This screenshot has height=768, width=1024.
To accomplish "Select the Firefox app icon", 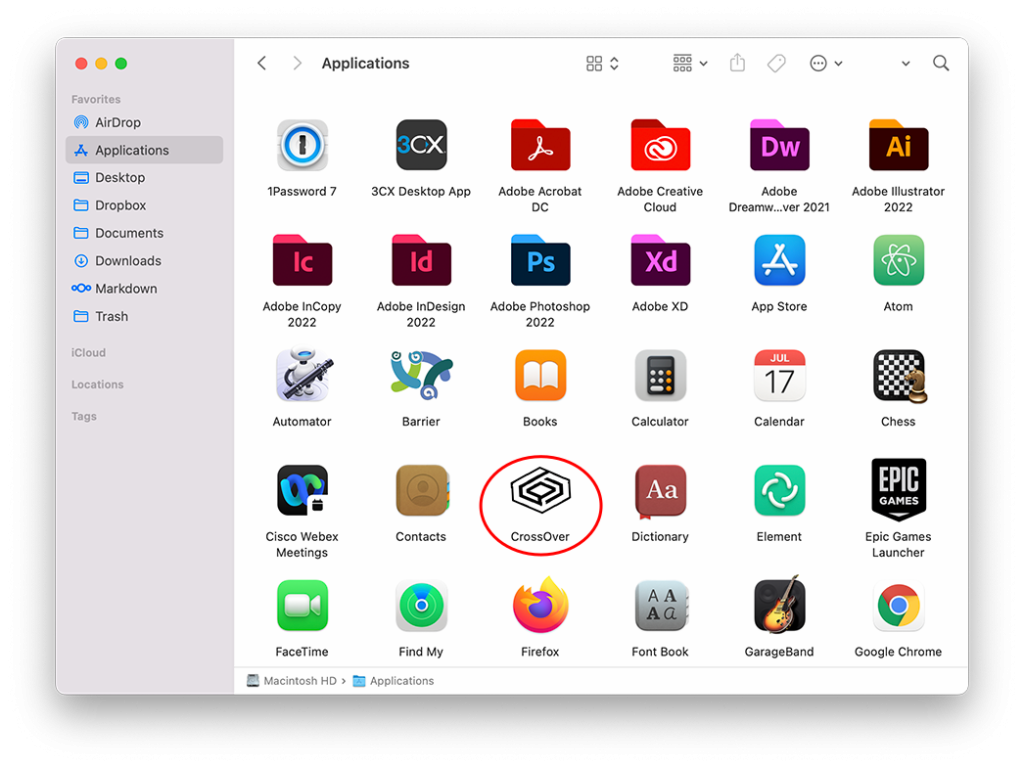I will point(540,606).
